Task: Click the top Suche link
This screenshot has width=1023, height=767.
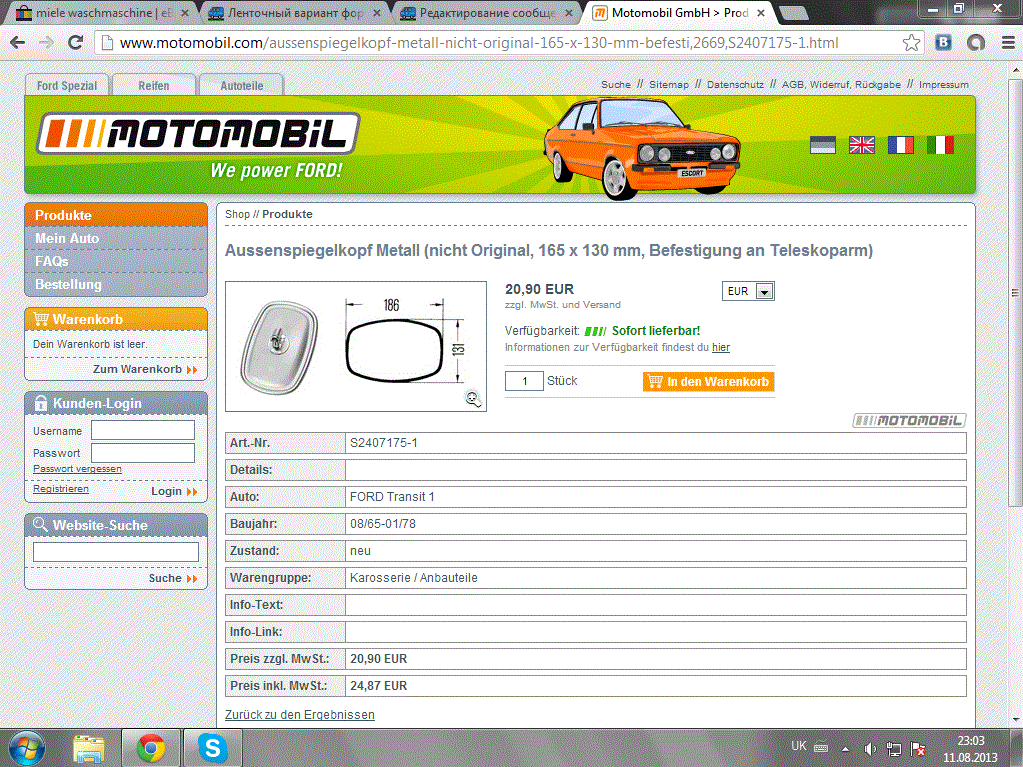Action: [616, 84]
